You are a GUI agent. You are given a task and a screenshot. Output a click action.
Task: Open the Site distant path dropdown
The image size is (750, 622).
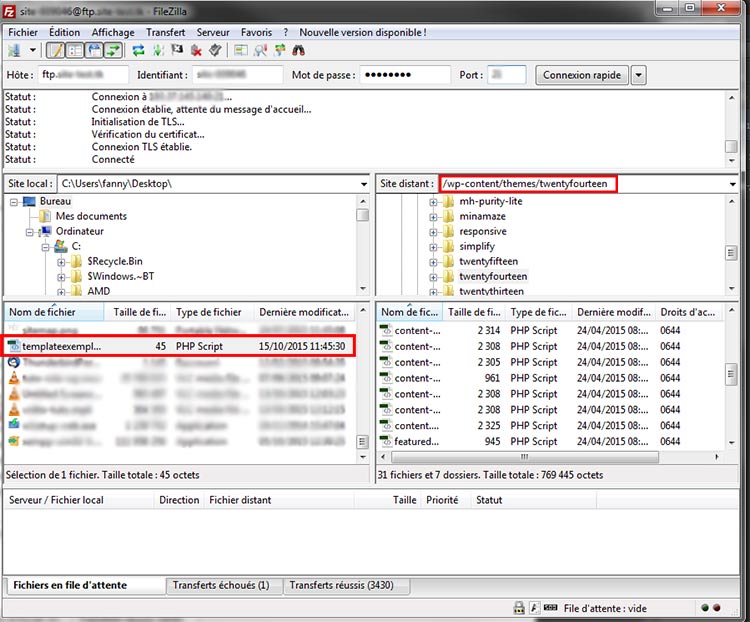(x=732, y=184)
